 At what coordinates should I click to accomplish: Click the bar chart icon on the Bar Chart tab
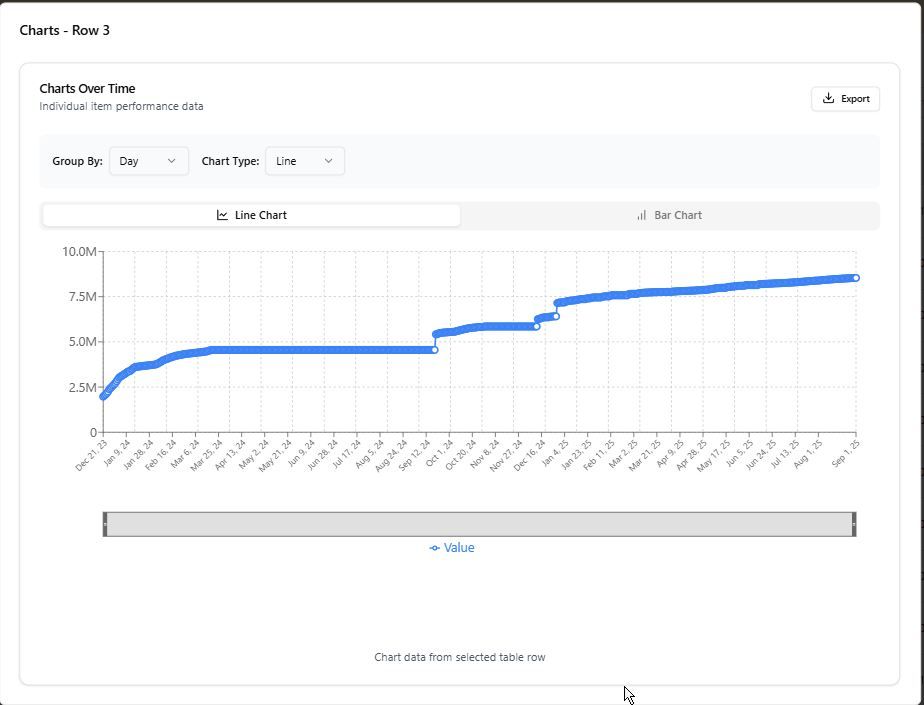(x=642, y=215)
